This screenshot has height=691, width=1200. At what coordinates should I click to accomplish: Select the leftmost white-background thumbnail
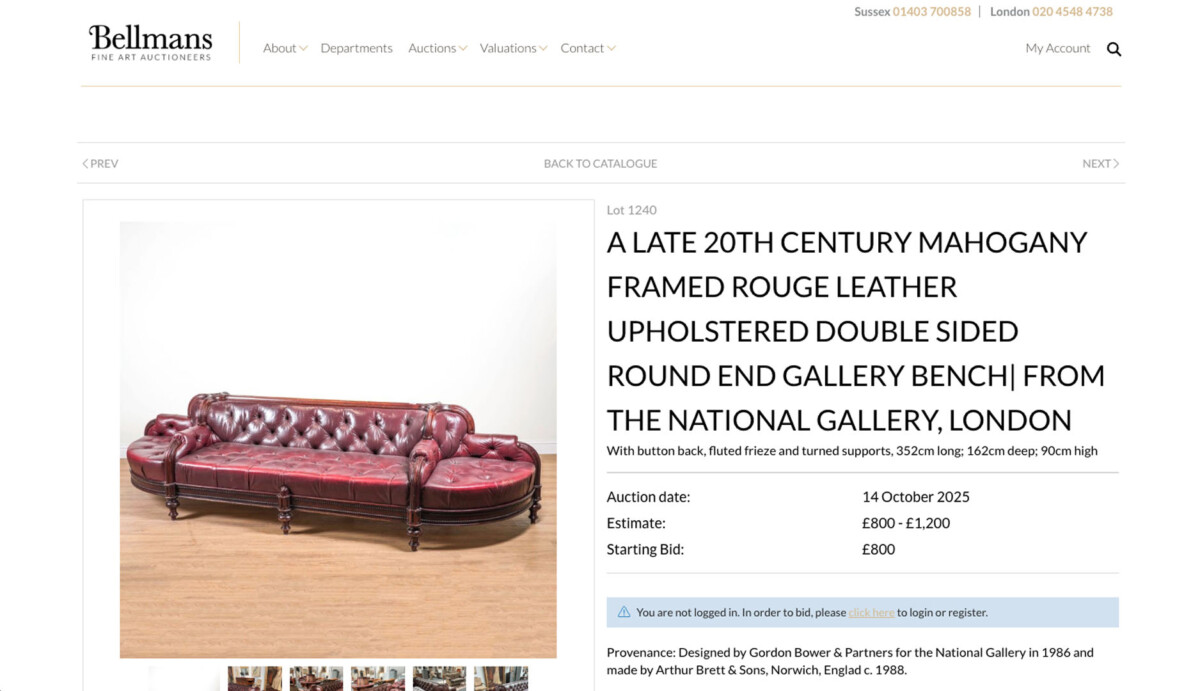pyautogui.click(x=185, y=679)
